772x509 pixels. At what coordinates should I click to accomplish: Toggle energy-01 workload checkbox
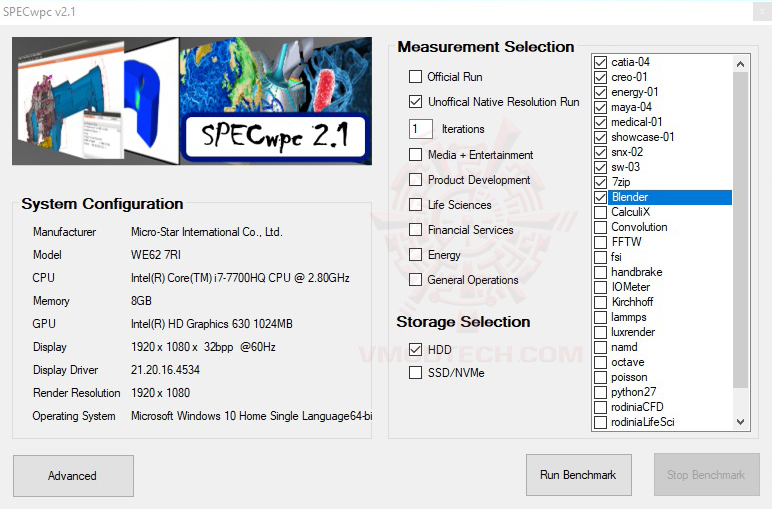pyautogui.click(x=600, y=92)
